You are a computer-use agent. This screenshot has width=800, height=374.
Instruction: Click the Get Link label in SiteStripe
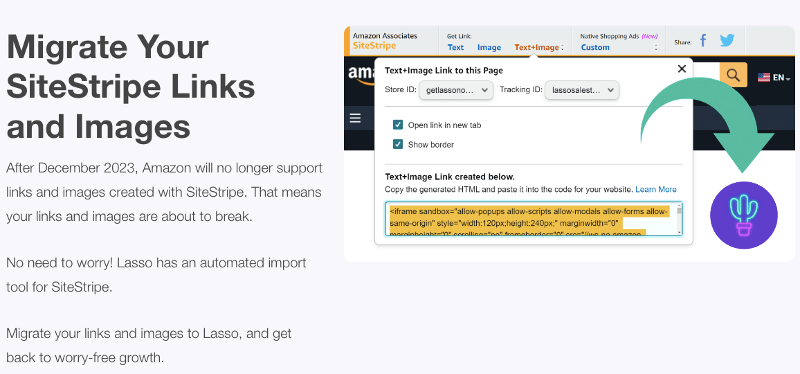coord(459,36)
